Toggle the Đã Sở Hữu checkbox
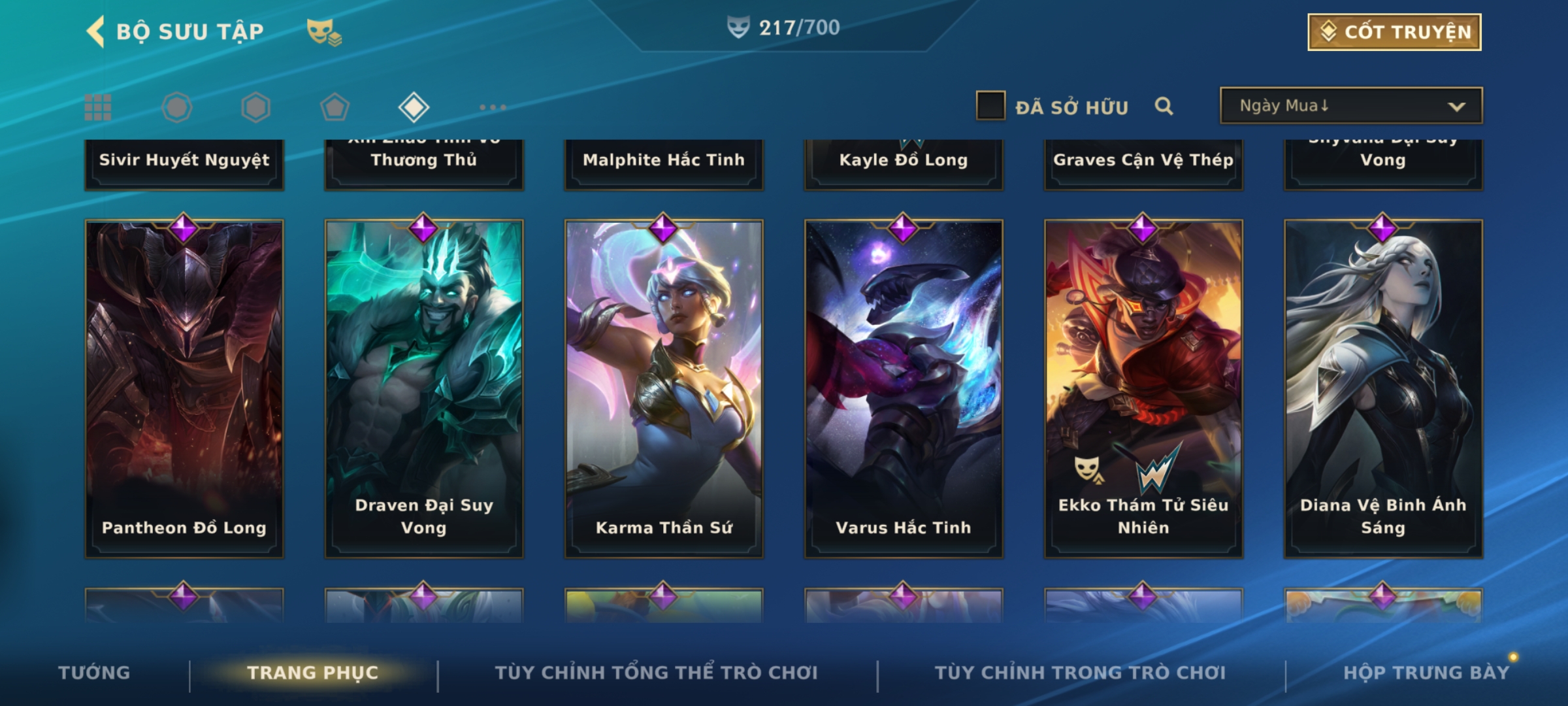 tap(990, 106)
